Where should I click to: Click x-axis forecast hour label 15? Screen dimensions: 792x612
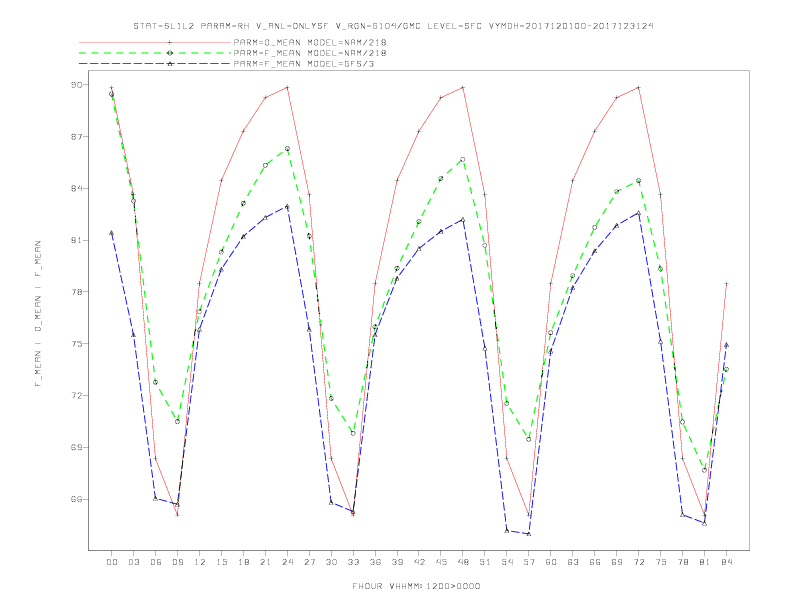[x=221, y=562]
